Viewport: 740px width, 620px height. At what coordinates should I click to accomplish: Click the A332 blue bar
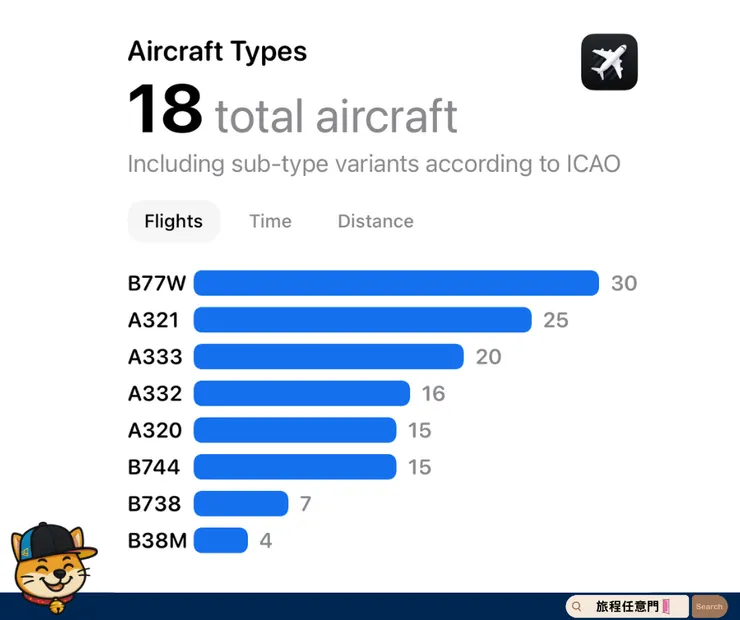tap(301, 393)
